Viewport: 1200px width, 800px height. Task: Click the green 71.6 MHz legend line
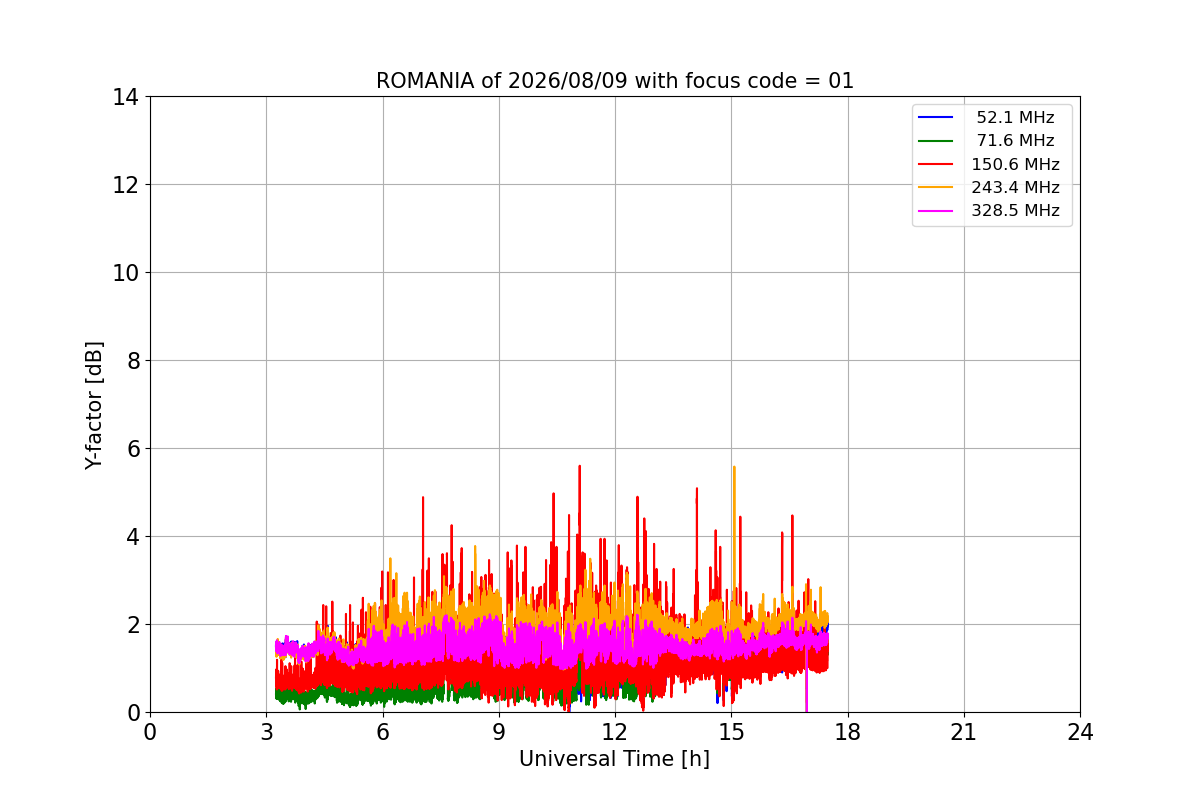tap(937, 141)
